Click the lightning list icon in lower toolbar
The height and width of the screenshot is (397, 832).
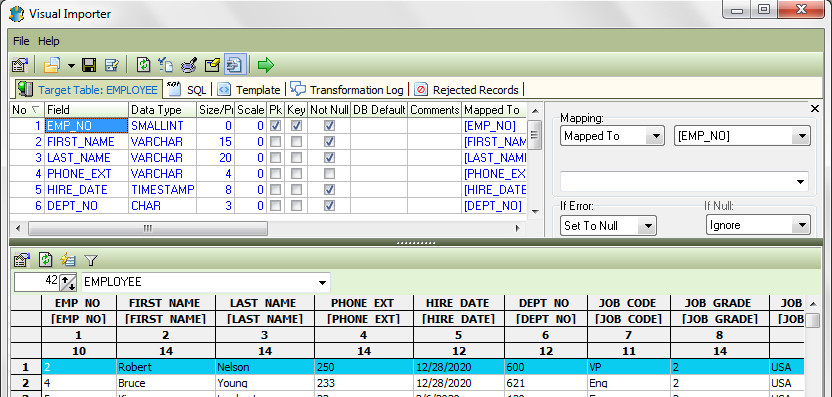click(68, 260)
